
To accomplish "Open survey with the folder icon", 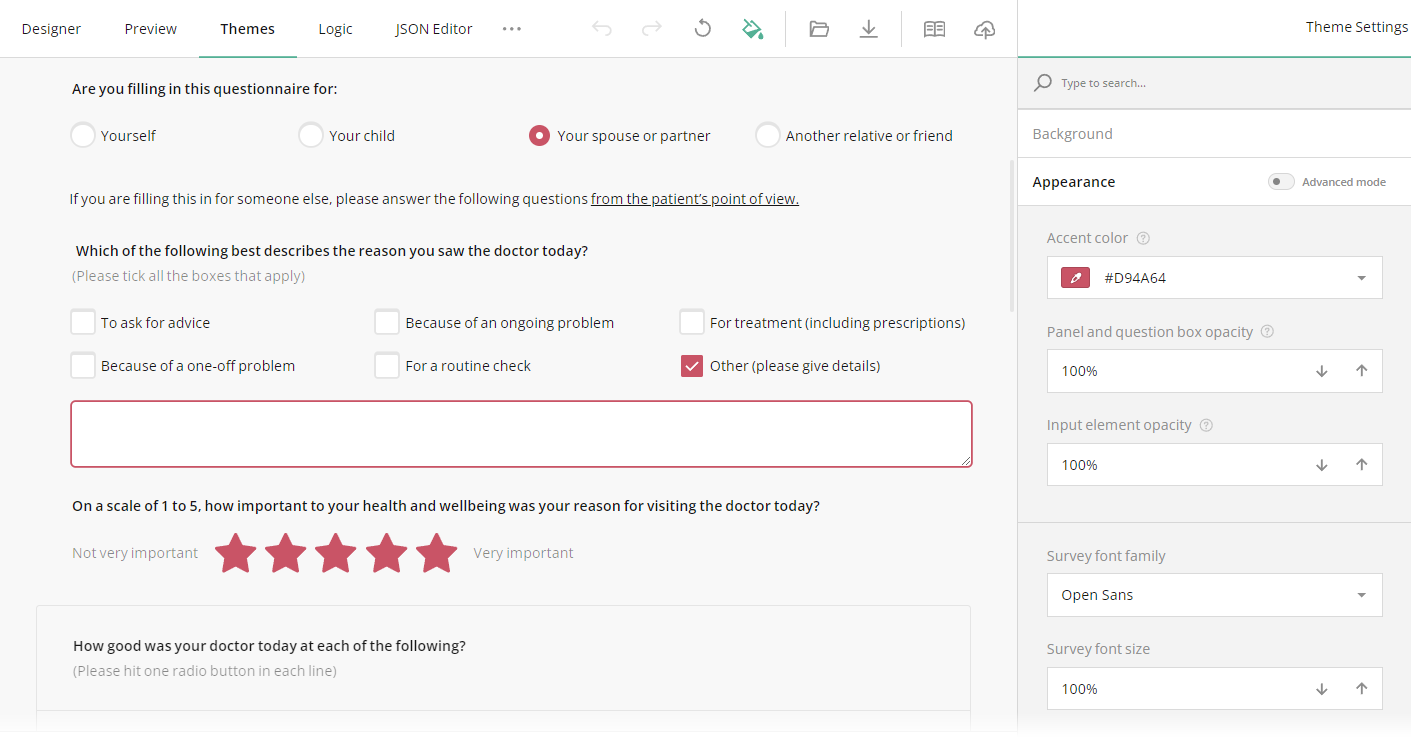I will (x=819, y=29).
